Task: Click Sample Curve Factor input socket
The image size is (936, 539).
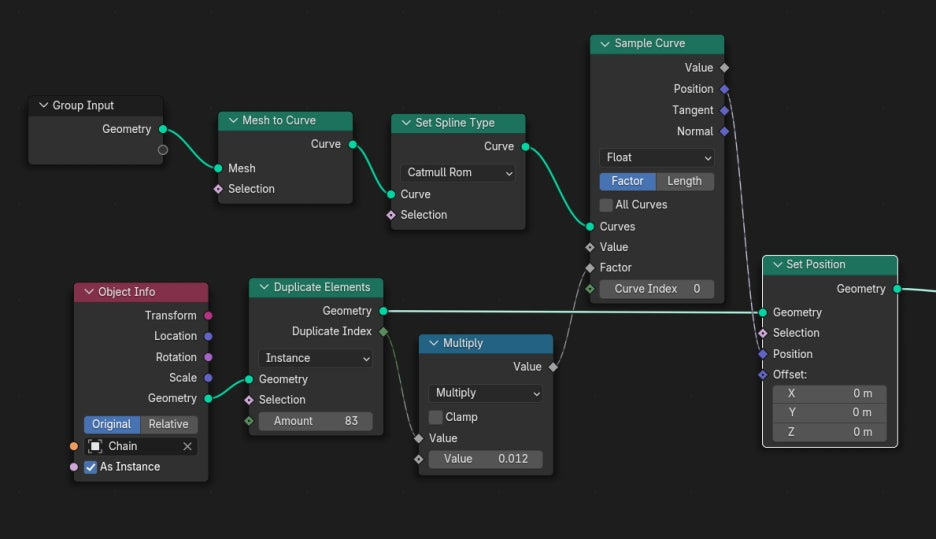Action: (x=590, y=268)
